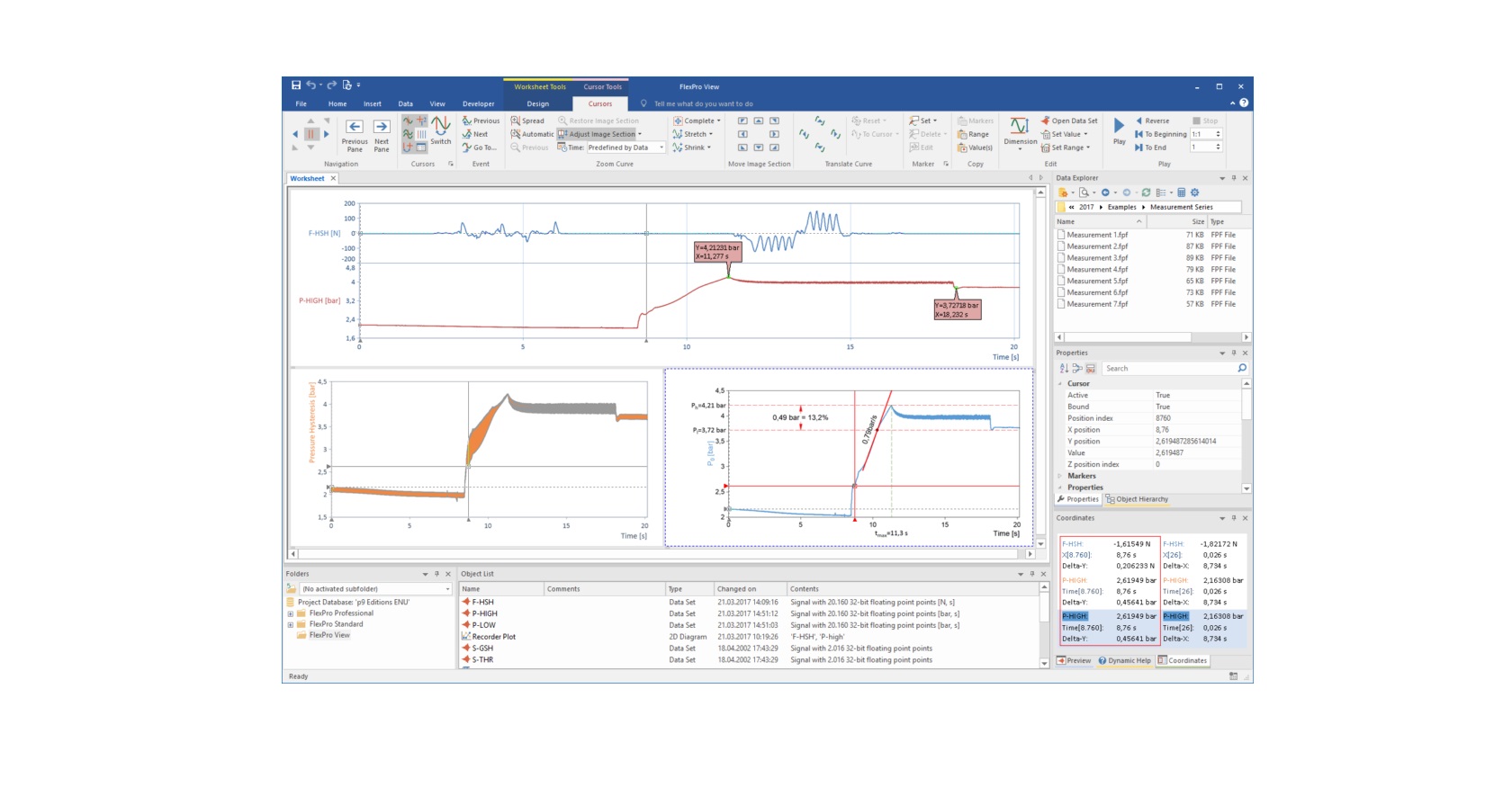Switch to the Design tab

[x=538, y=103]
